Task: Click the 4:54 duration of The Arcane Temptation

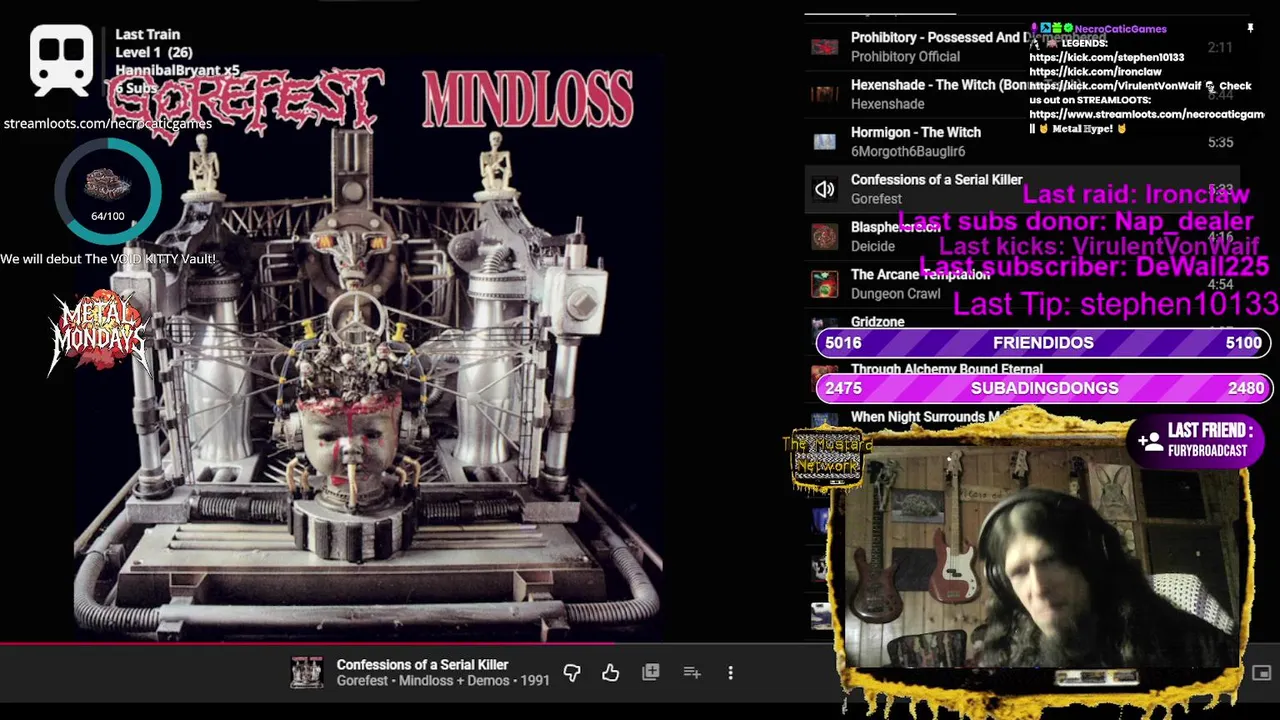Action: pyautogui.click(x=1220, y=285)
